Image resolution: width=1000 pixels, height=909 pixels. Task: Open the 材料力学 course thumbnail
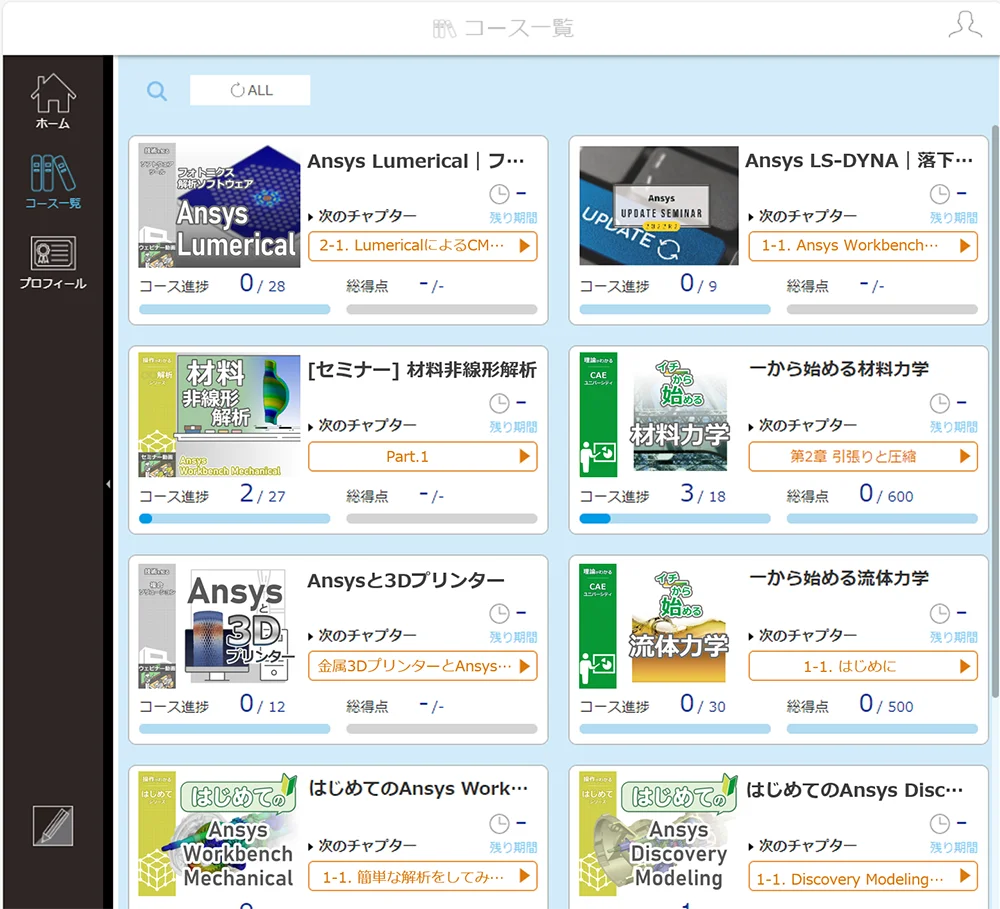tap(654, 415)
